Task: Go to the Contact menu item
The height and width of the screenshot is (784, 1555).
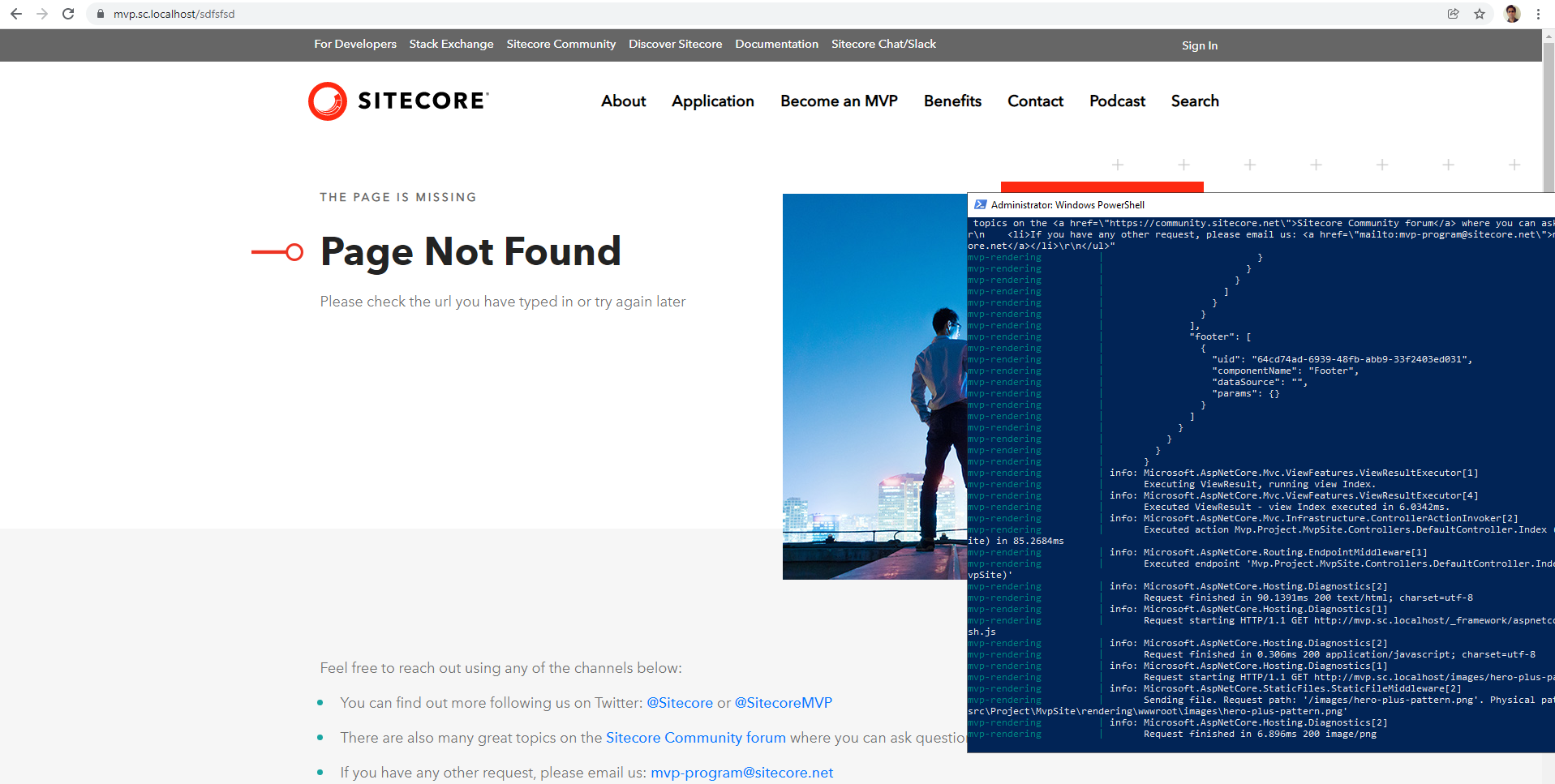Action: [x=1035, y=101]
